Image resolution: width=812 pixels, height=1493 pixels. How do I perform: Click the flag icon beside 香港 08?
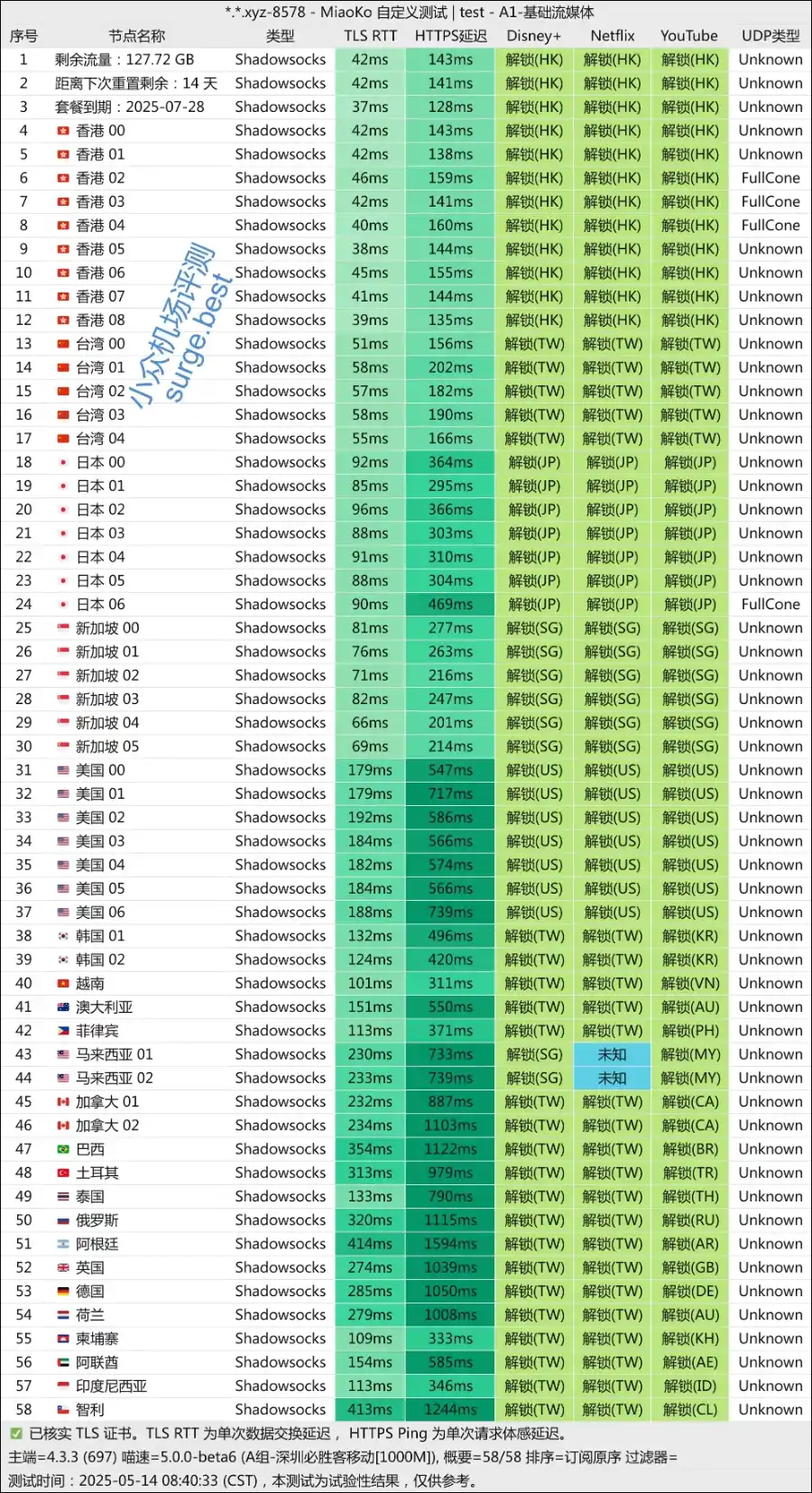click(x=63, y=320)
